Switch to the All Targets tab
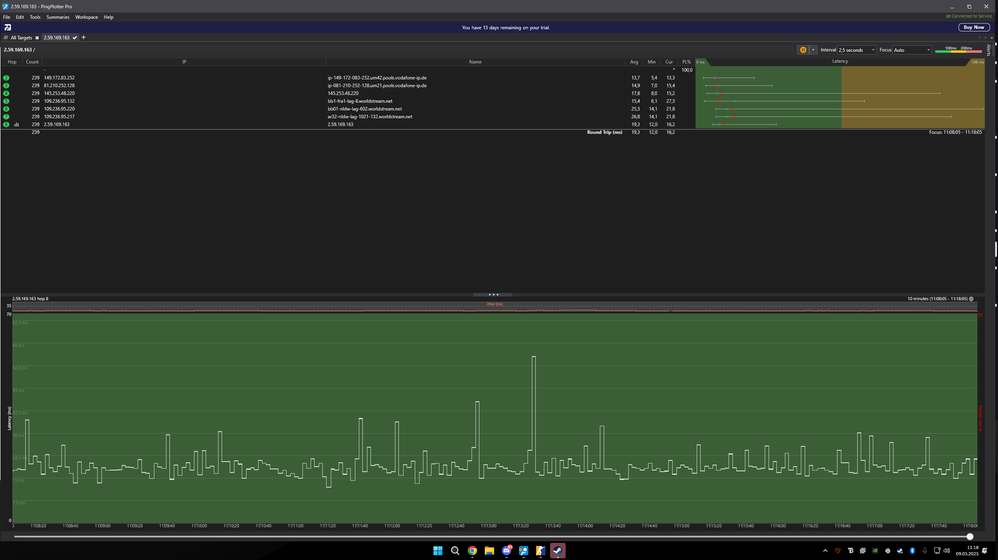Screen dimensions: 998x560 click(x=21, y=37)
